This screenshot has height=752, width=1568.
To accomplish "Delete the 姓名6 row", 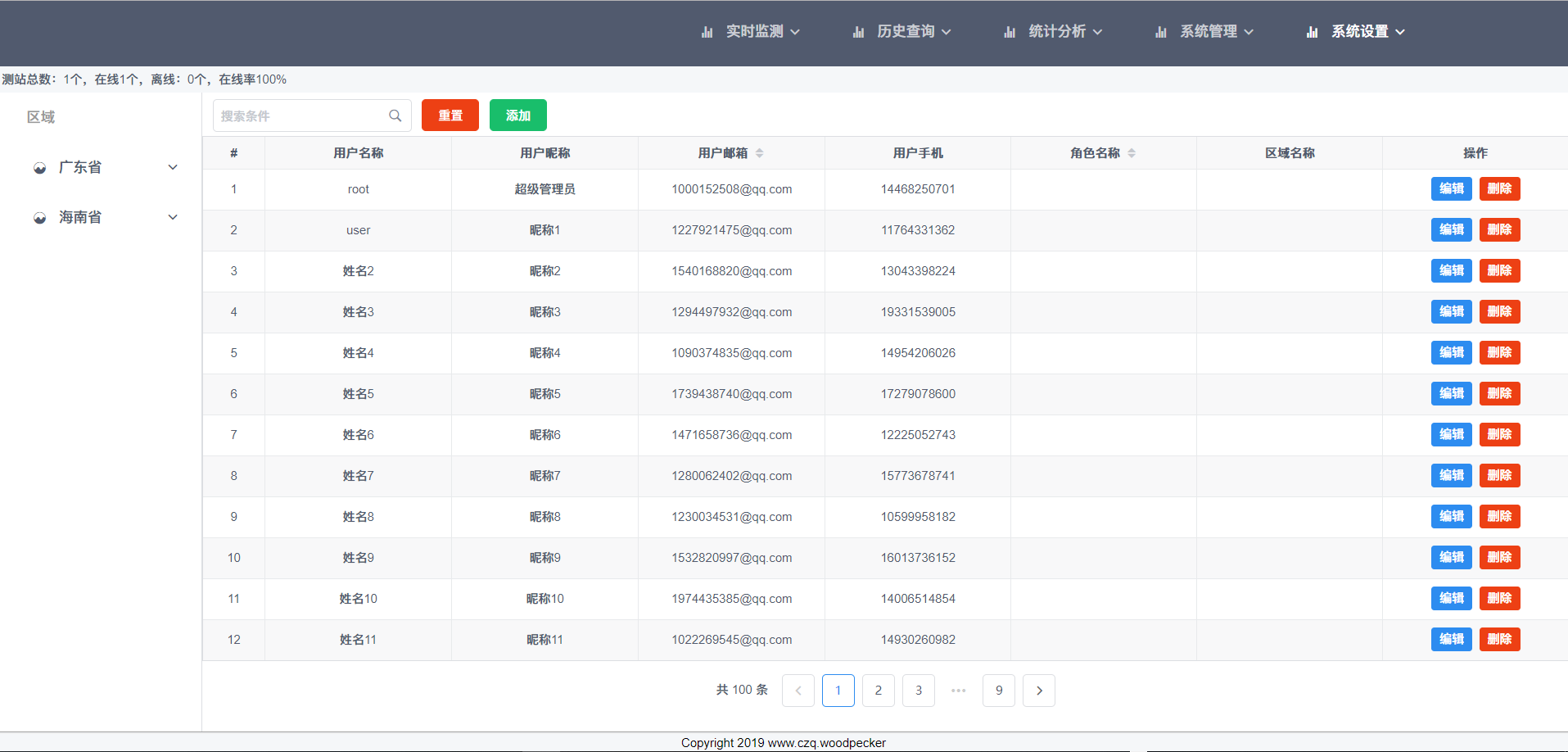I will coord(1500,435).
